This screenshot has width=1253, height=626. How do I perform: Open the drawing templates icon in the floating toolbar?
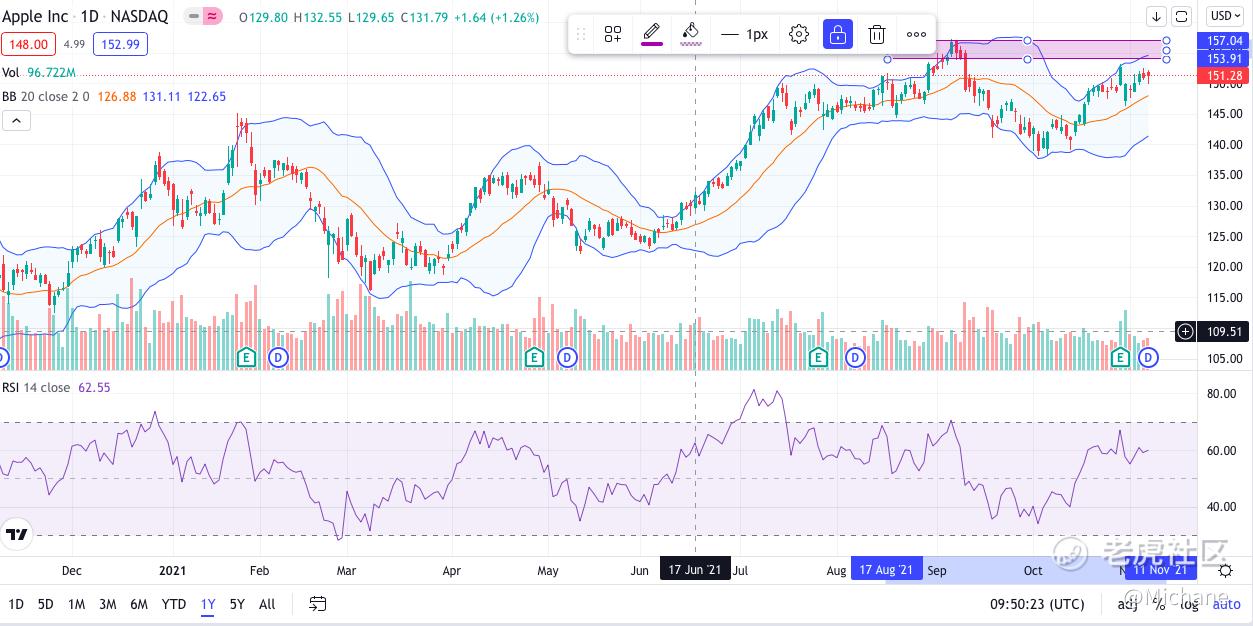613,34
